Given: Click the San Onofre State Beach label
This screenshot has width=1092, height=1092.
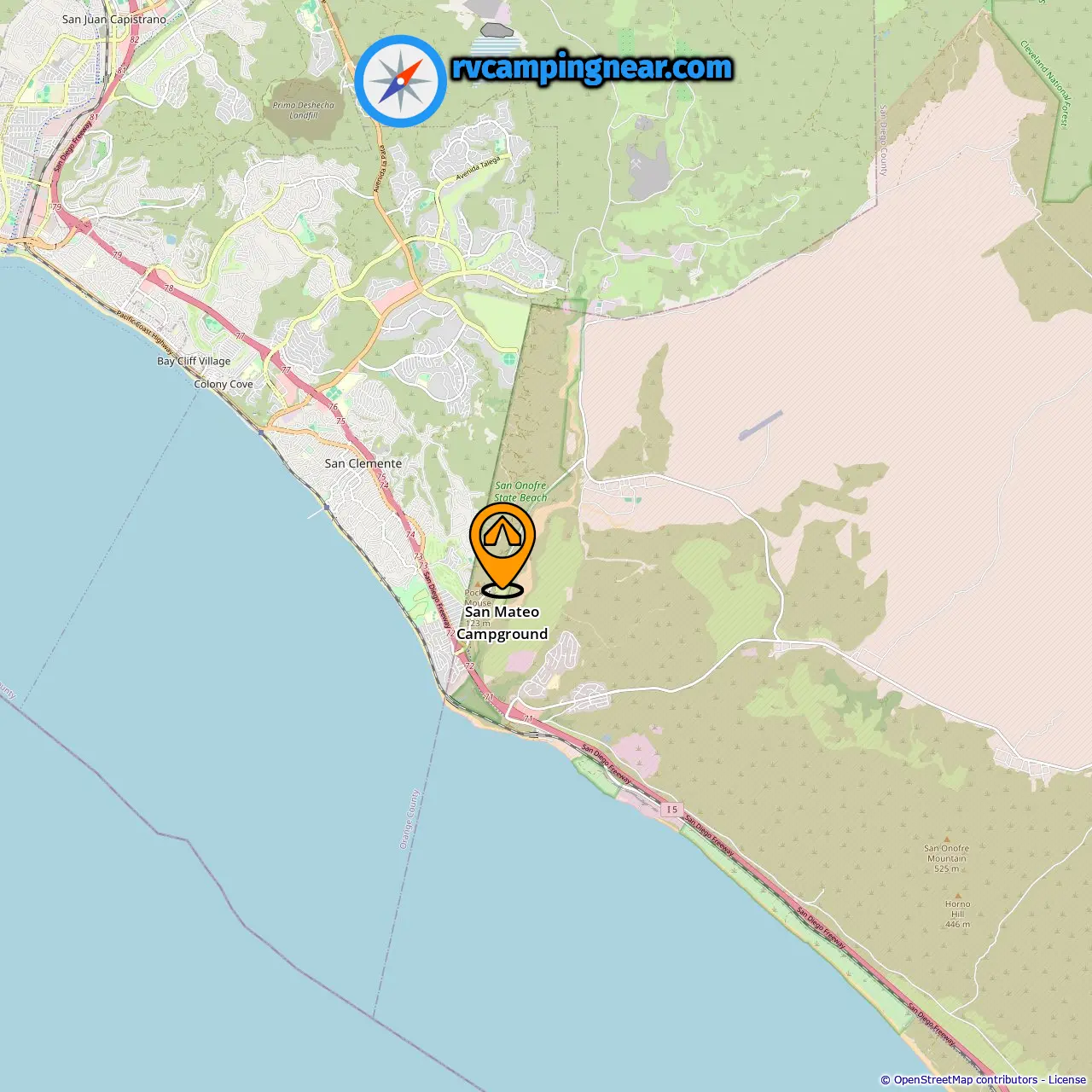Looking at the screenshot, I should tap(520, 491).
